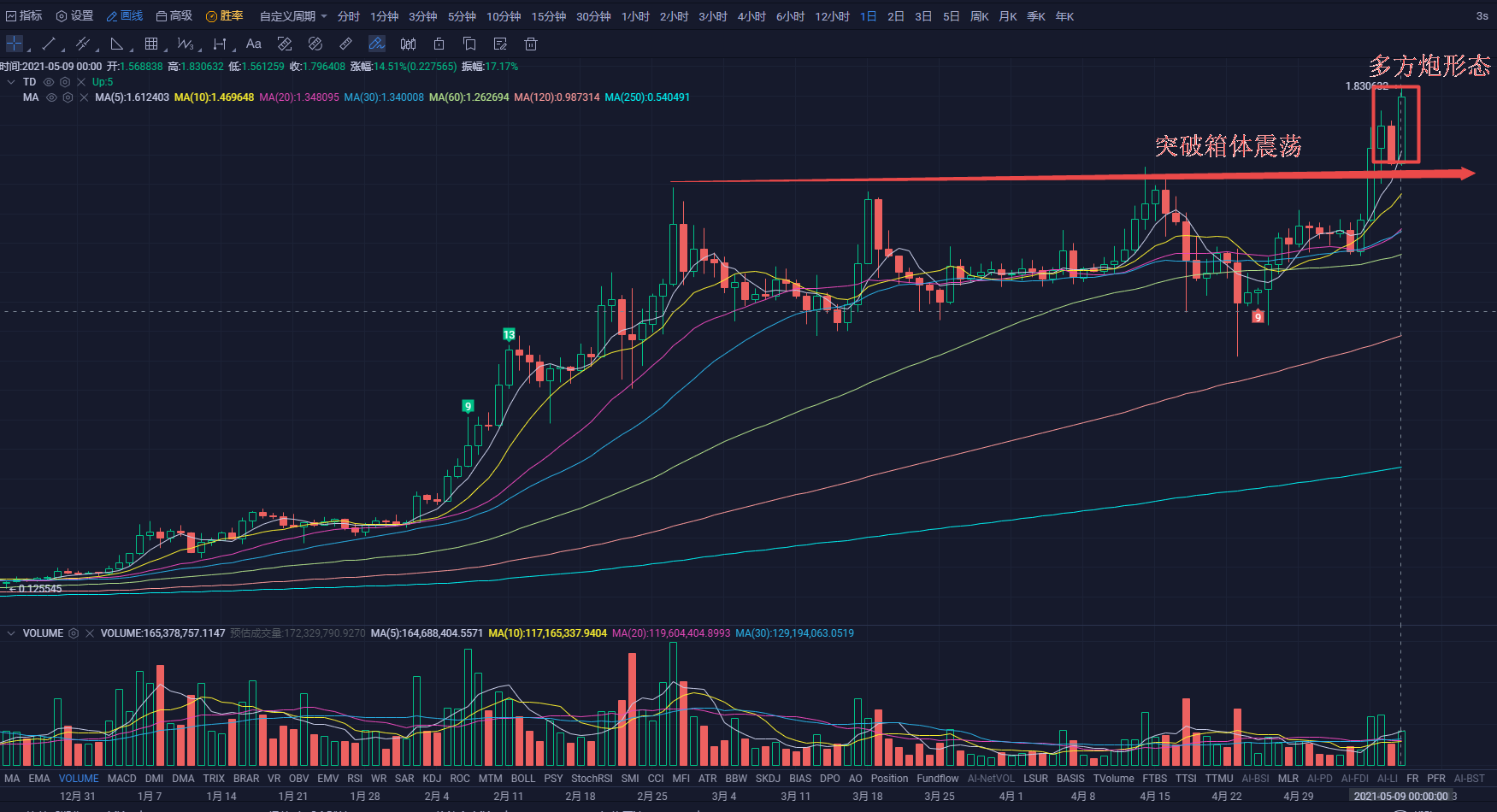
Task: Remove the MA indicator with its X
Action: pyautogui.click(x=84, y=97)
